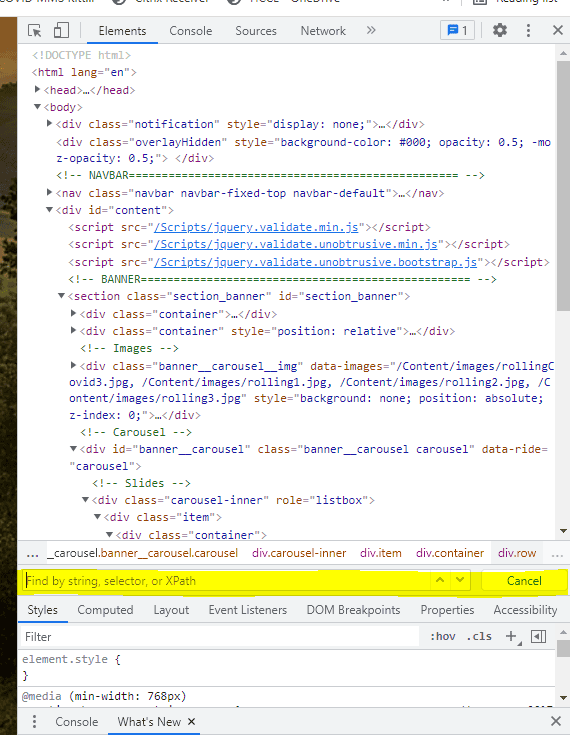Collapse the body element node

(38, 107)
